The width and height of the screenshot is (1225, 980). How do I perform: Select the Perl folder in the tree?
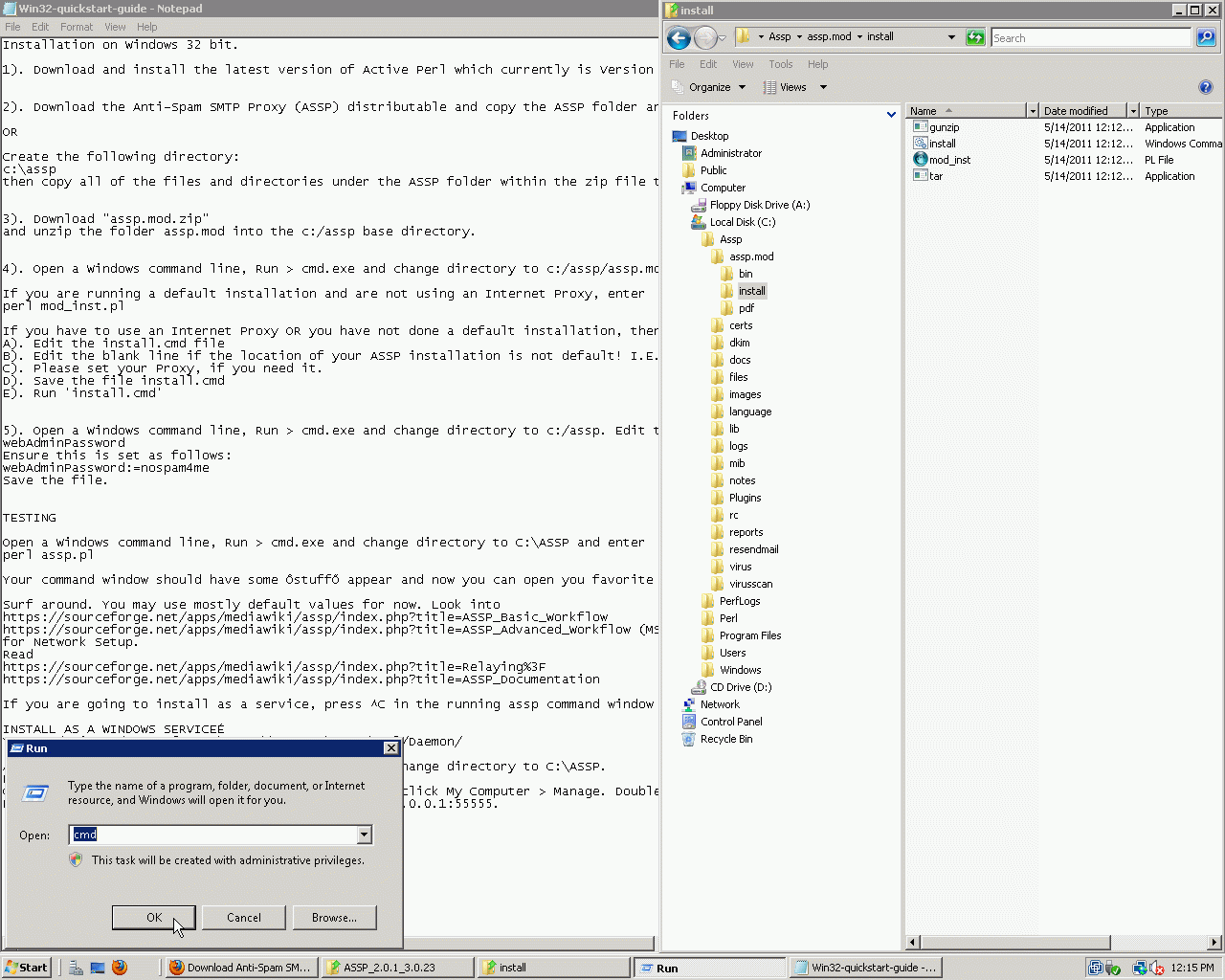pyautogui.click(x=728, y=618)
